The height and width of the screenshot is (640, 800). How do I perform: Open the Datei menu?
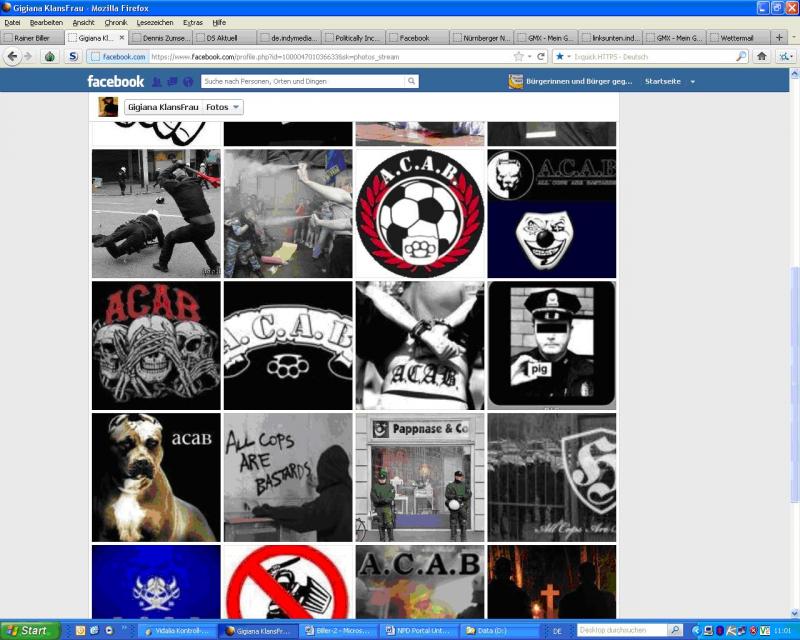12,22
